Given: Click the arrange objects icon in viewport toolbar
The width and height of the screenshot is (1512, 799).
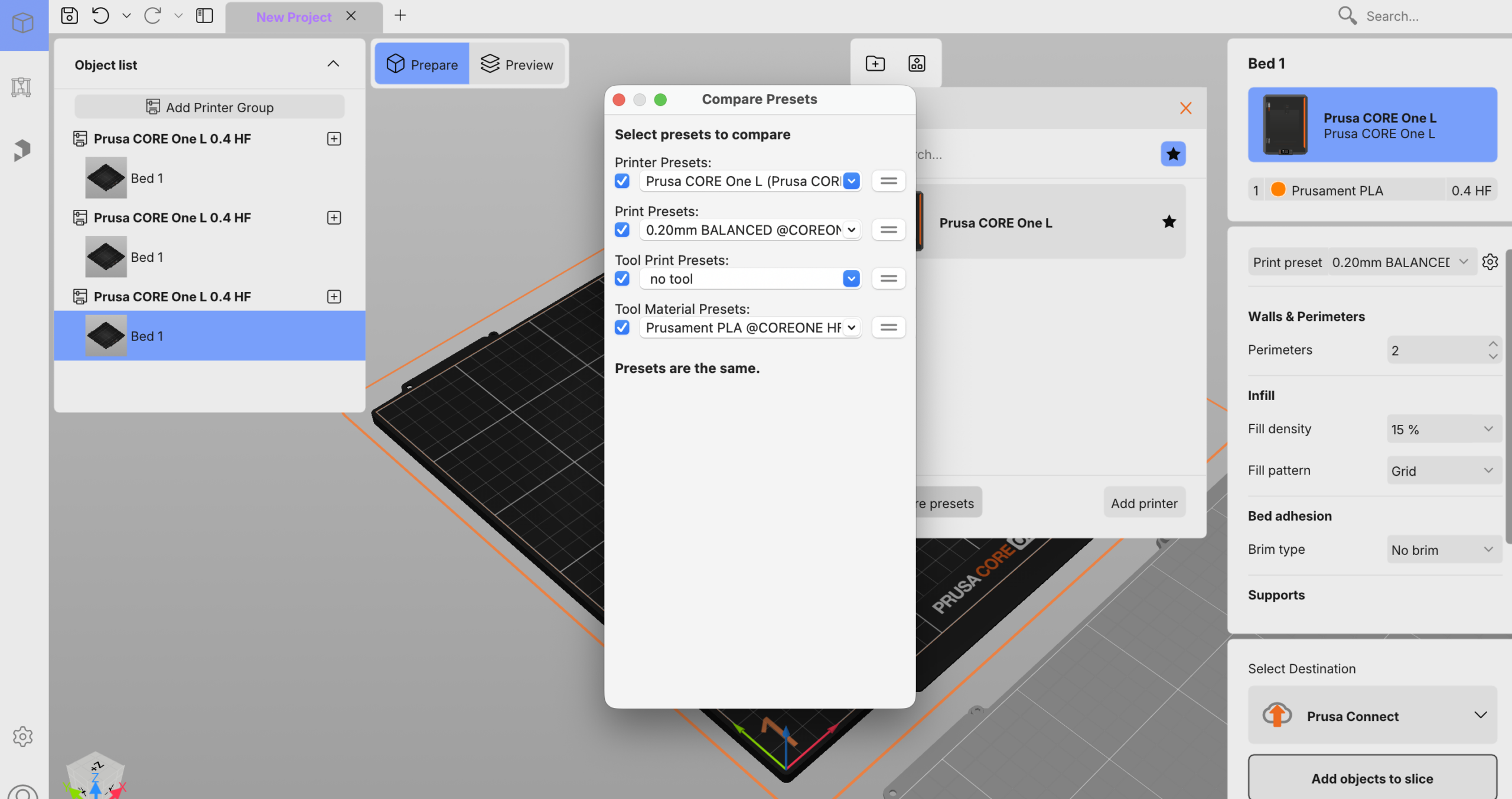Looking at the screenshot, I should pos(917,63).
